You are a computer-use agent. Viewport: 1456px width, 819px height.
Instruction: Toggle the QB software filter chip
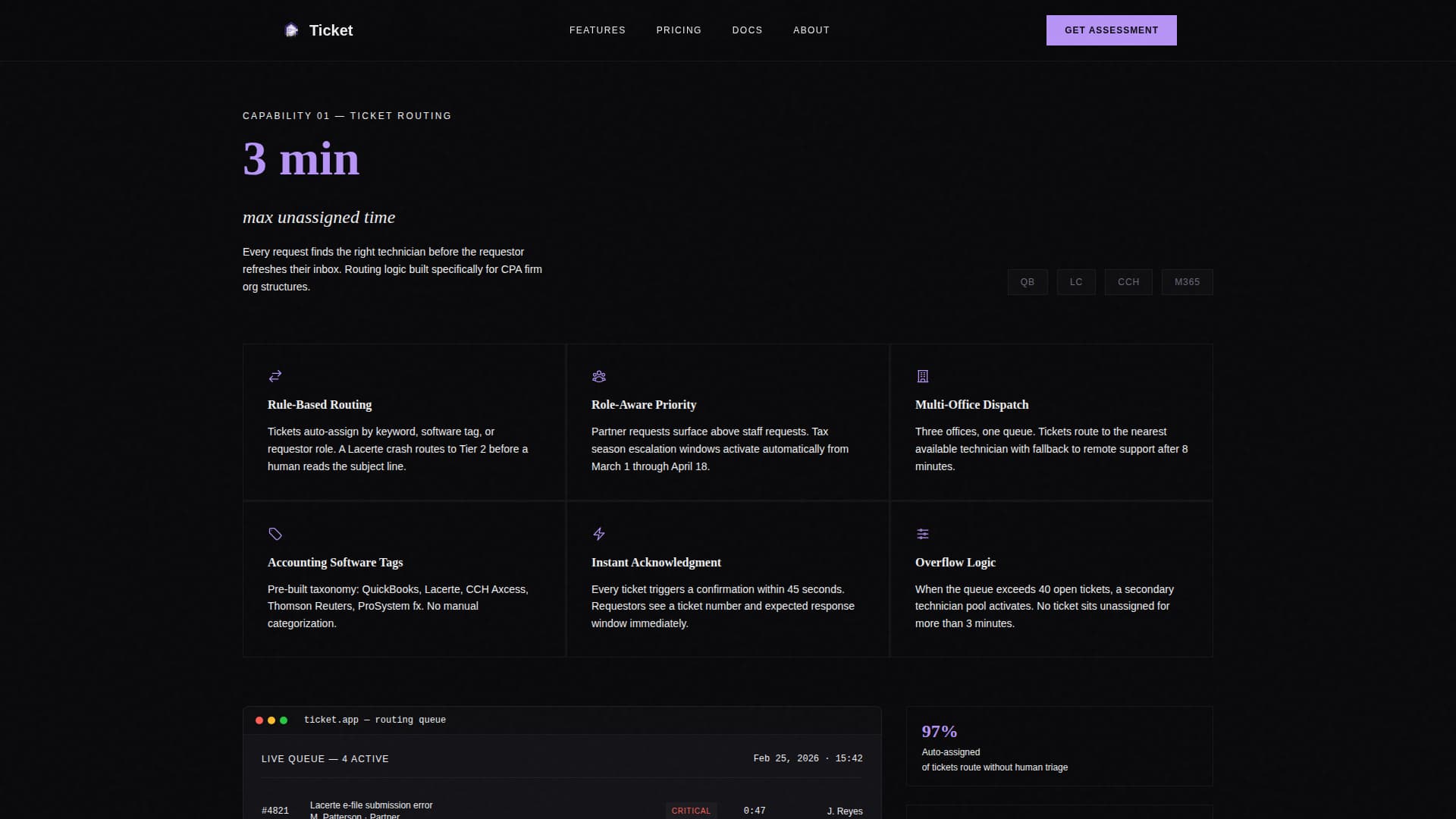1027,281
